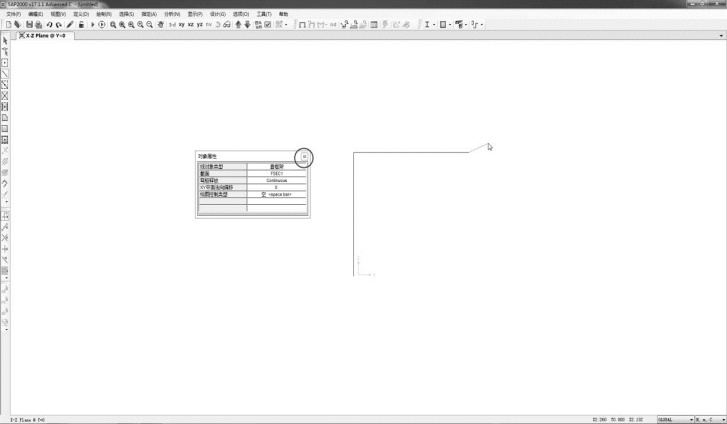This screenshot has width=727, height=424.
Task: Open the window list dropdown at tab bar end
Action: pyautogui.click(x=721, y=36)
